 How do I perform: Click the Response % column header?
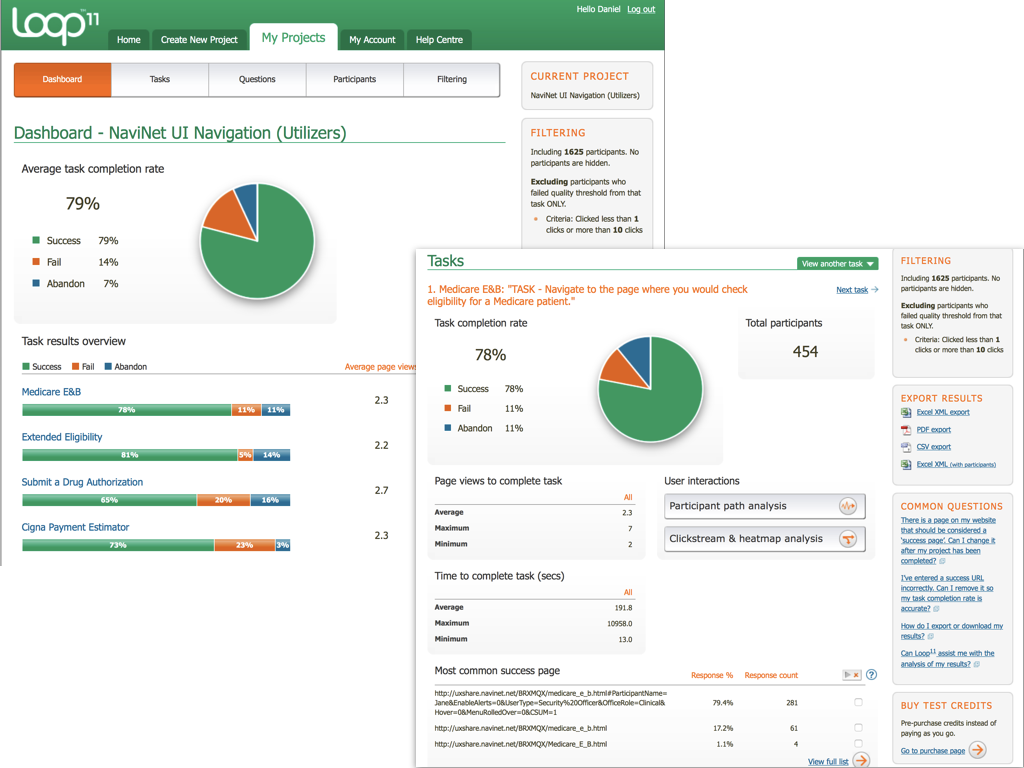tap(712, 675)
